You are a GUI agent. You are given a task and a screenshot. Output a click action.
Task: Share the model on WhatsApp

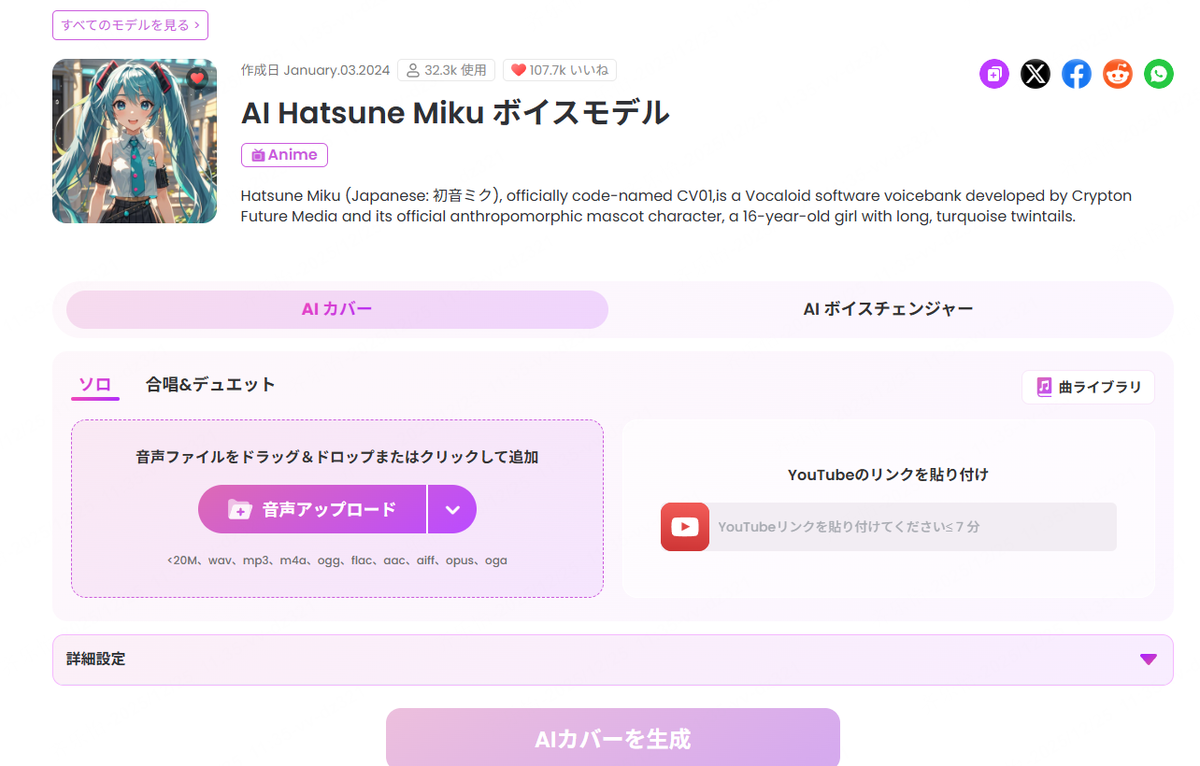pos(1158,74)
